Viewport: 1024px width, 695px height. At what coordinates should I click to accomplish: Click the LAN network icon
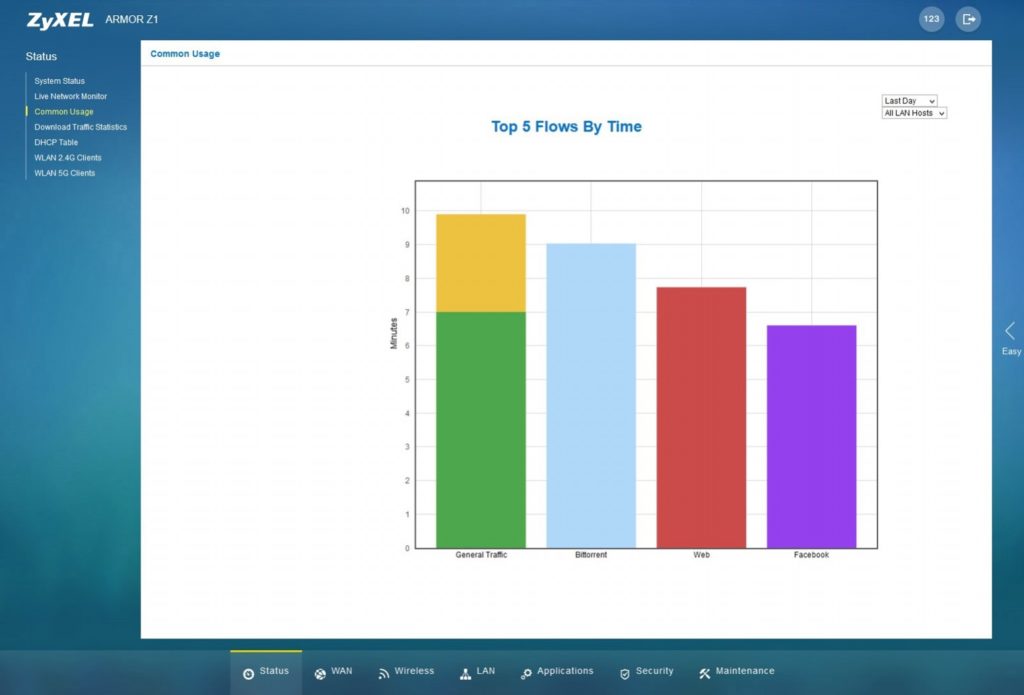[x=466, y=673]
